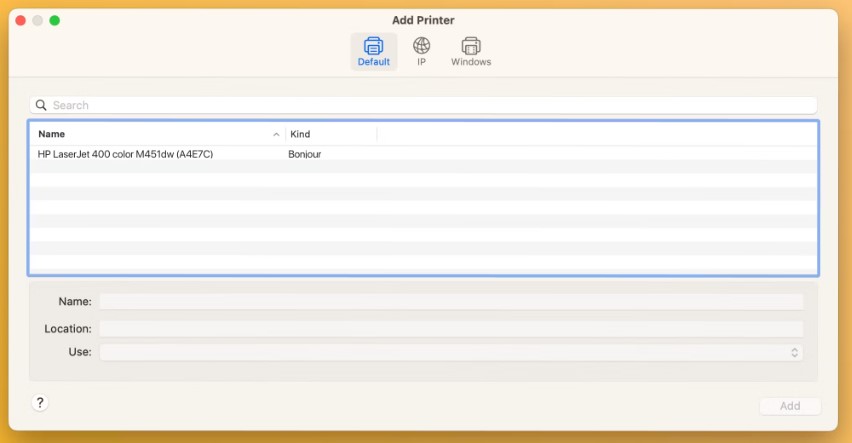Click the green zoom window button
The width and height of the screenshot is (852, 443).
(x=54, y=21)
